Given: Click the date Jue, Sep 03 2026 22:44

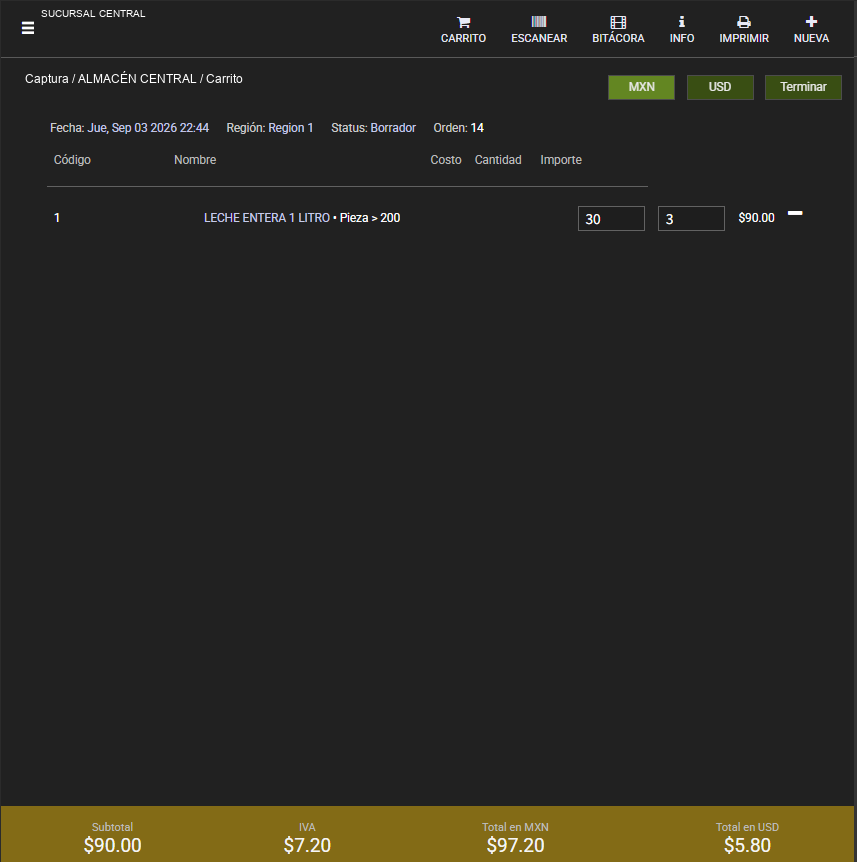Looking at the screenshot, I should [148, 128].
